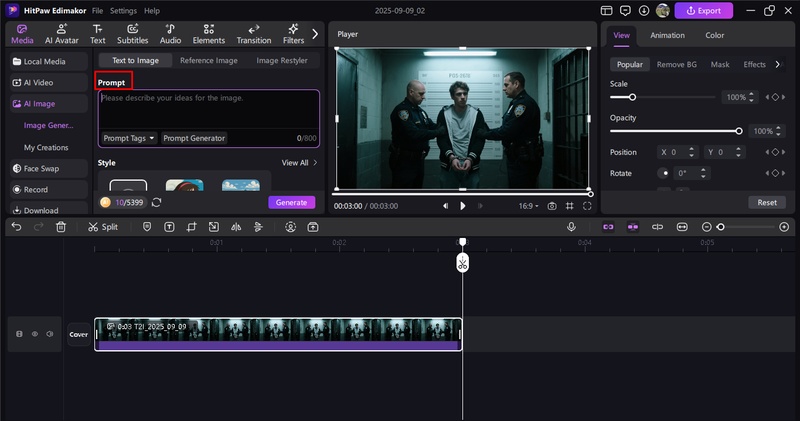Toggle the second purple magnet snapping button

[x=633, y=227]
